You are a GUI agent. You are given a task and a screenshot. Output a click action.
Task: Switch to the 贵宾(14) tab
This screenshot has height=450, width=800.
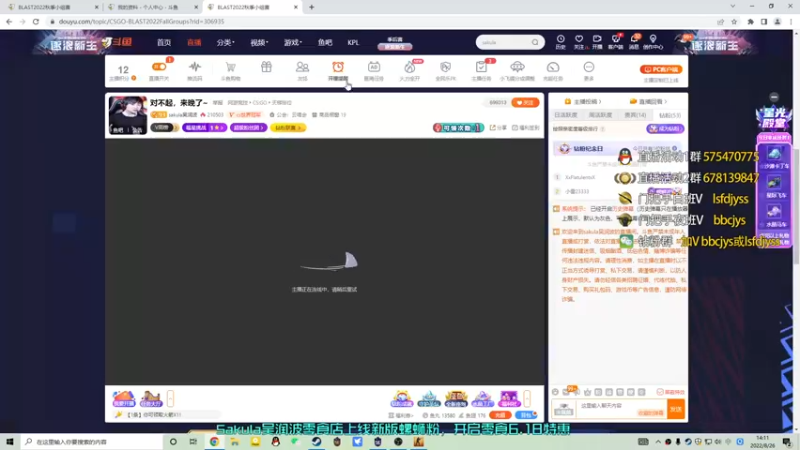click(x=635, y=115)
